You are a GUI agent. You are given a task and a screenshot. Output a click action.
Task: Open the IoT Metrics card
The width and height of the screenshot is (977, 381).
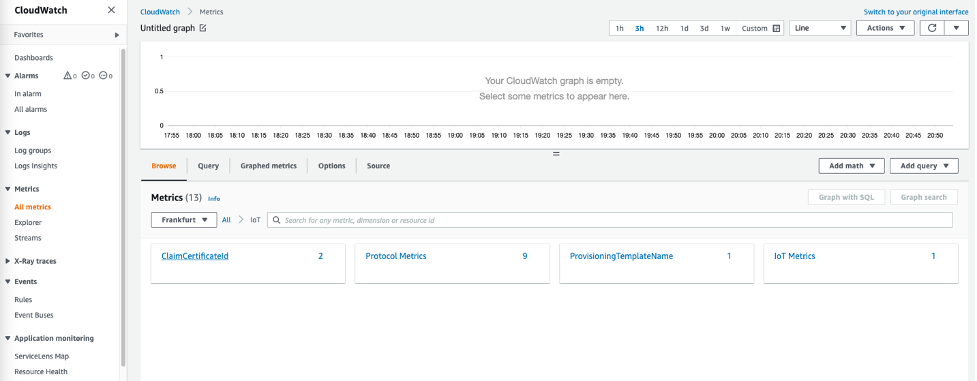click(x=861, y=264)
